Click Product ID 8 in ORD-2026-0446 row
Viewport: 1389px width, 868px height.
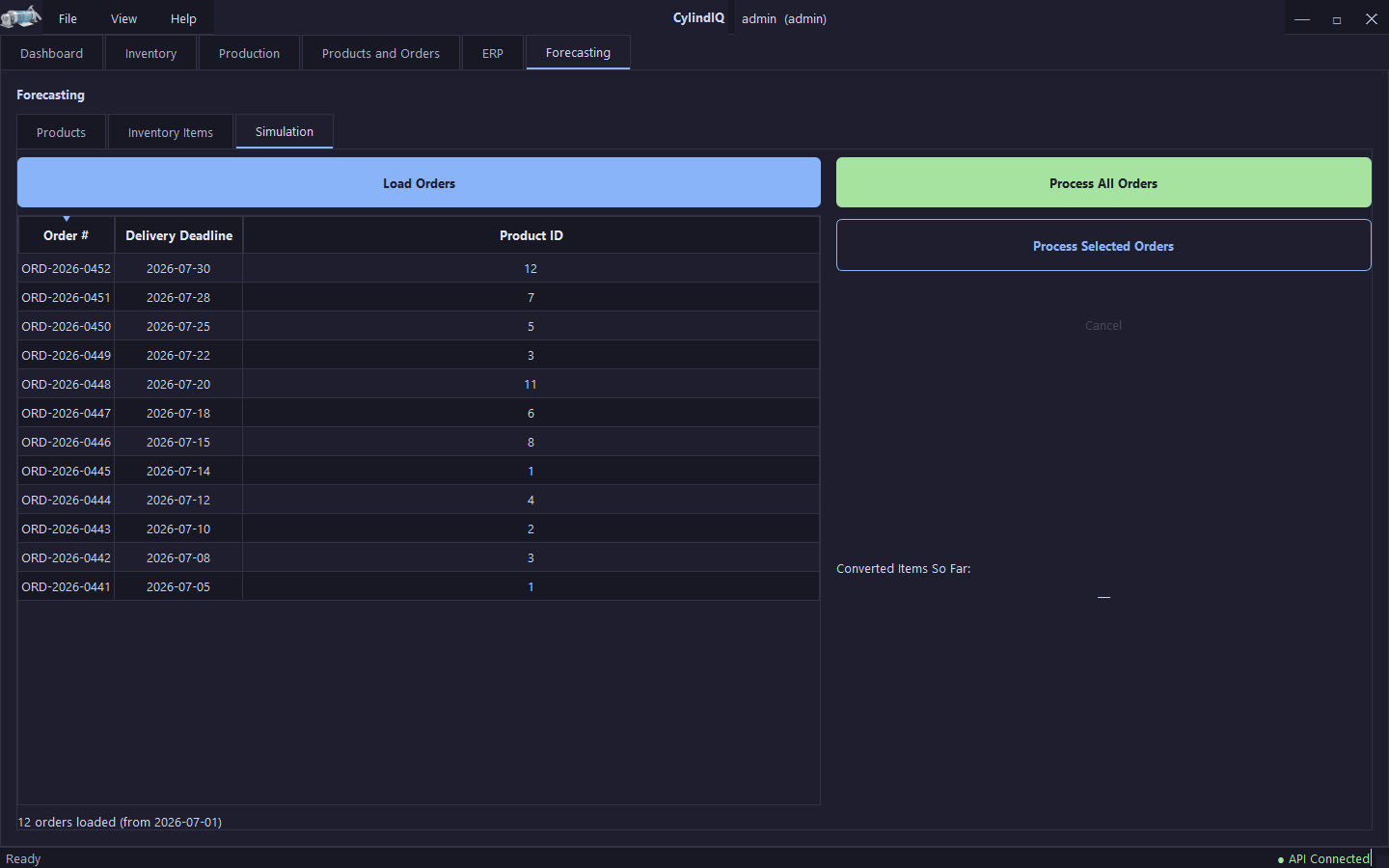[531, 442]
